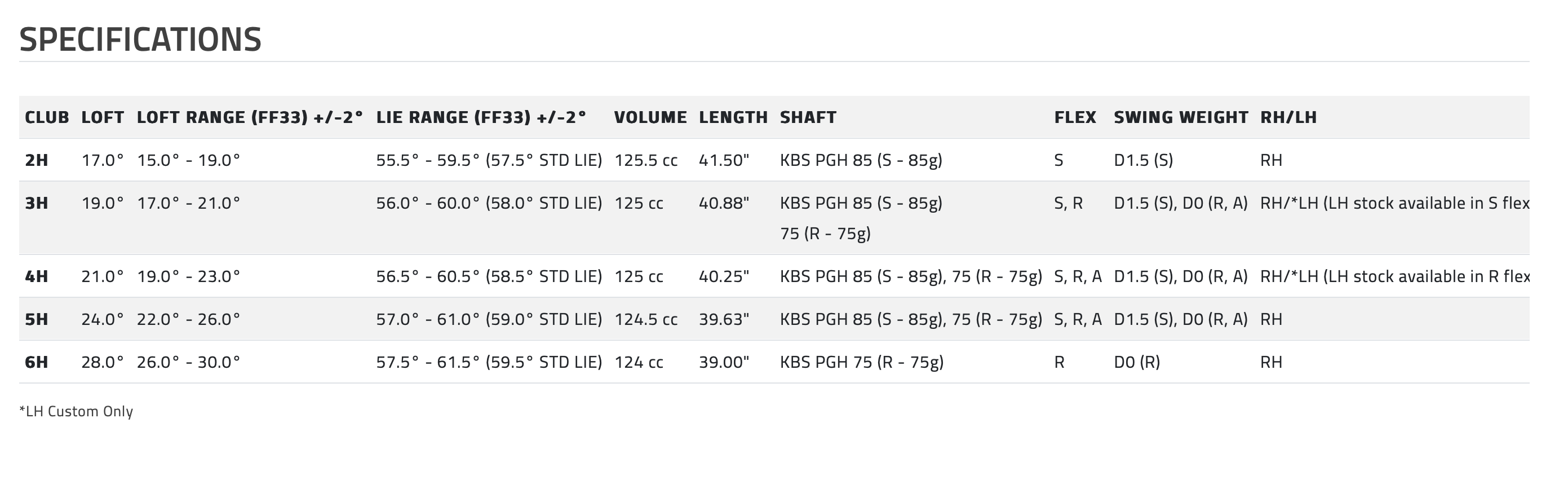Select the RH/LH column header
This screenshot has width=1568, height=484.
(x=1288, y=117)
